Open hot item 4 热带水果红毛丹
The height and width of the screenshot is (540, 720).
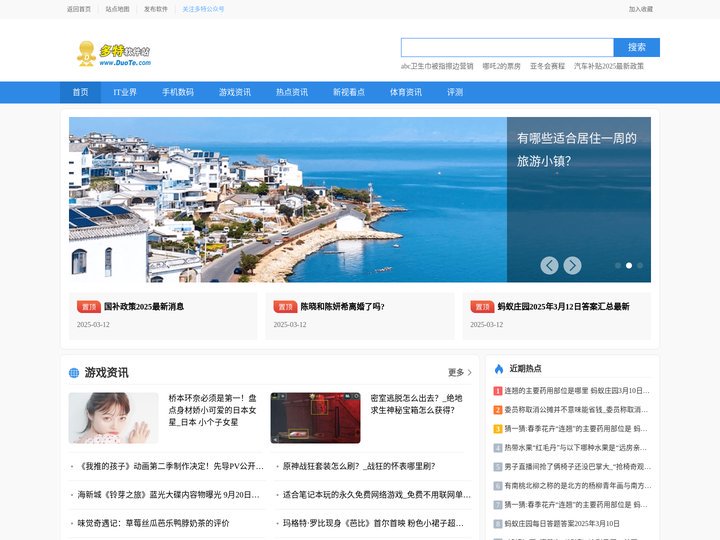(x=575, y=448)
